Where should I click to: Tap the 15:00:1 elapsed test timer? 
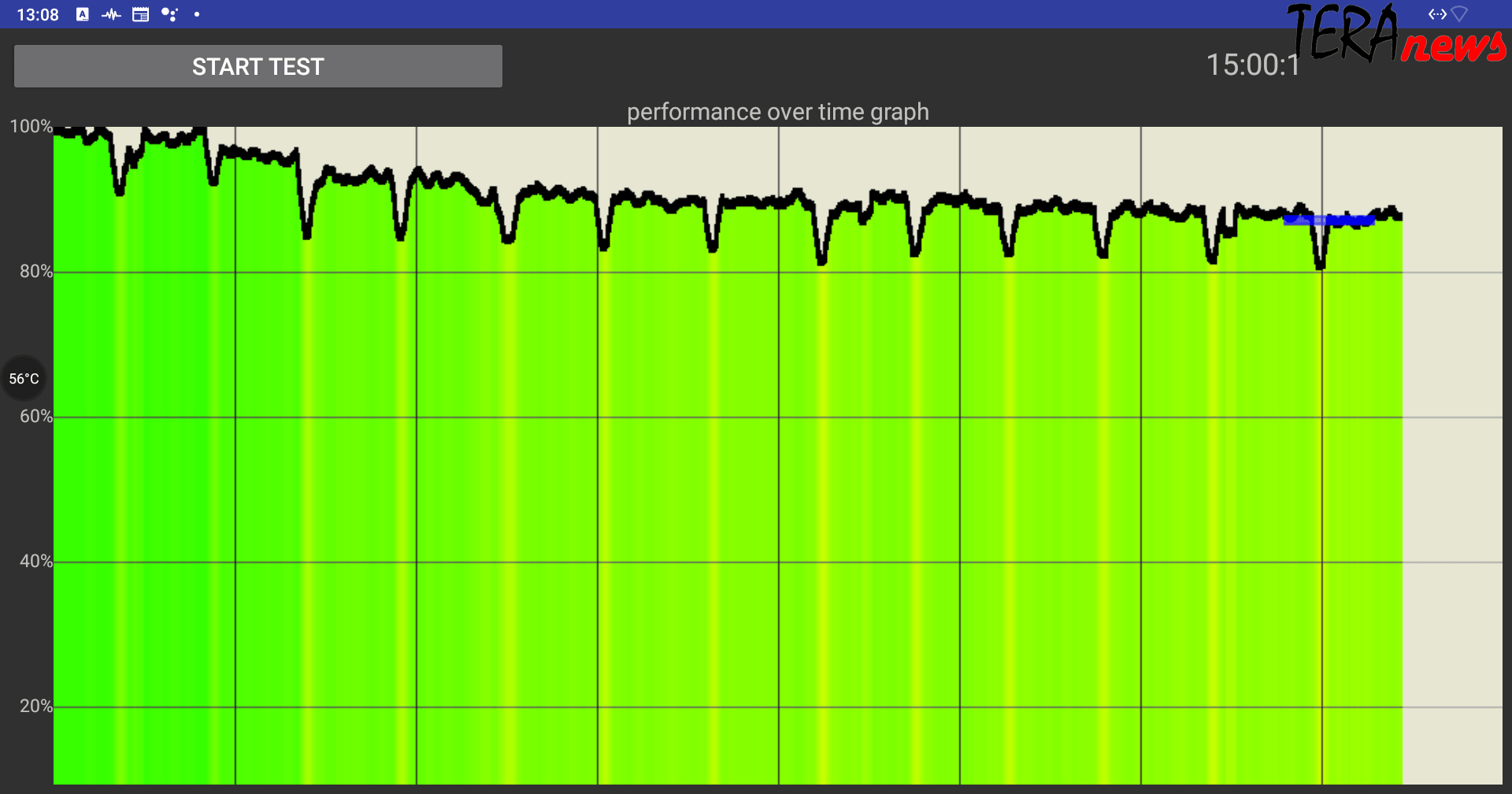pos(1252,65)
